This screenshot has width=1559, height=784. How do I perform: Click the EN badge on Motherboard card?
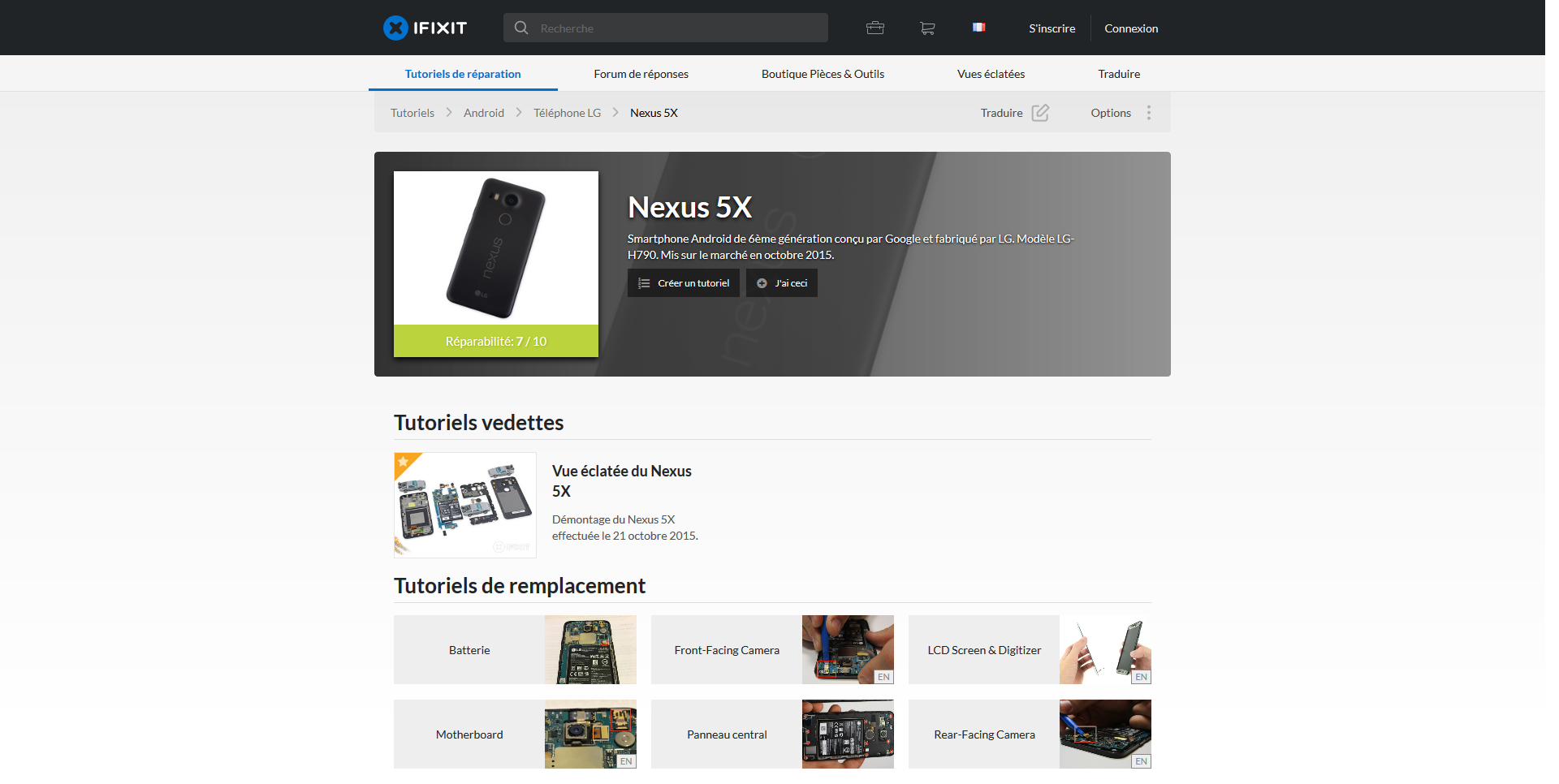[x=626, y=761]
